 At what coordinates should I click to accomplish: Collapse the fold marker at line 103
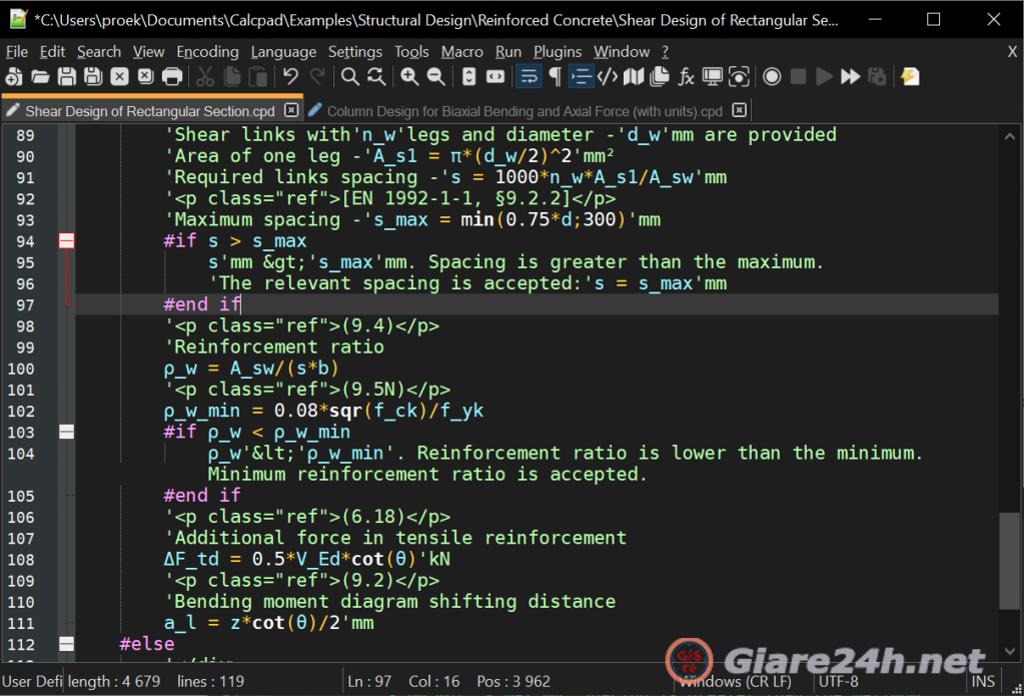pos(66,432)
